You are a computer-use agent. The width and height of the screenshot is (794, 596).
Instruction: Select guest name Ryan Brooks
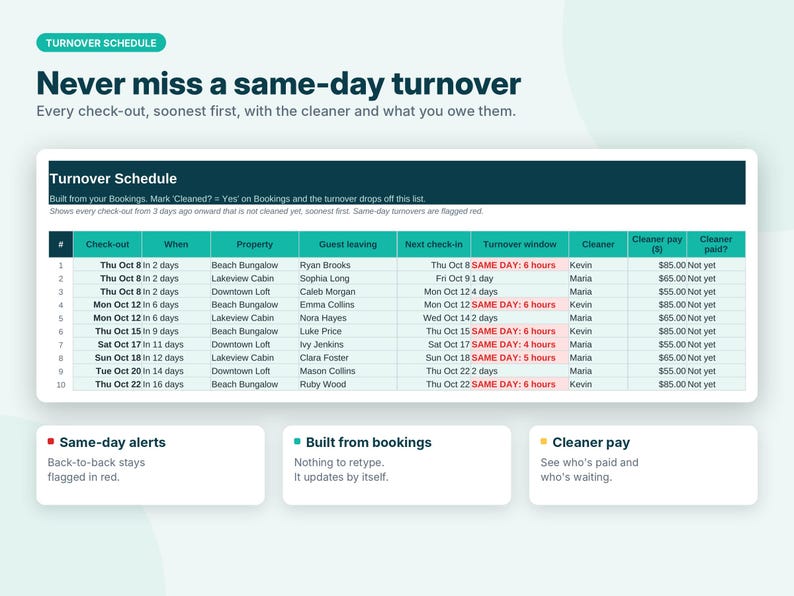pos(325,265)
